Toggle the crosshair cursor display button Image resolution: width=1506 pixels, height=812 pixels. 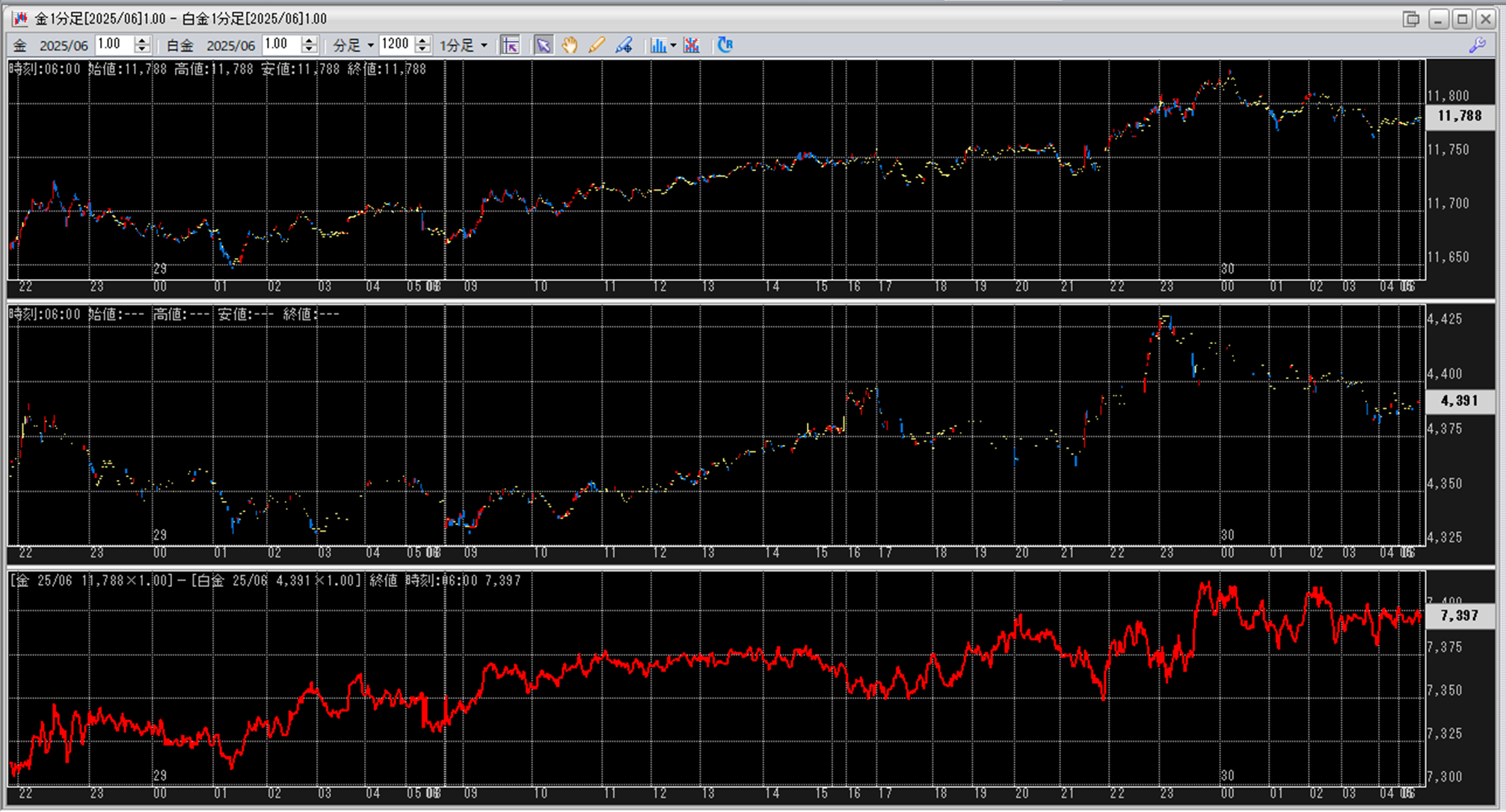click(x=510, y=46)
